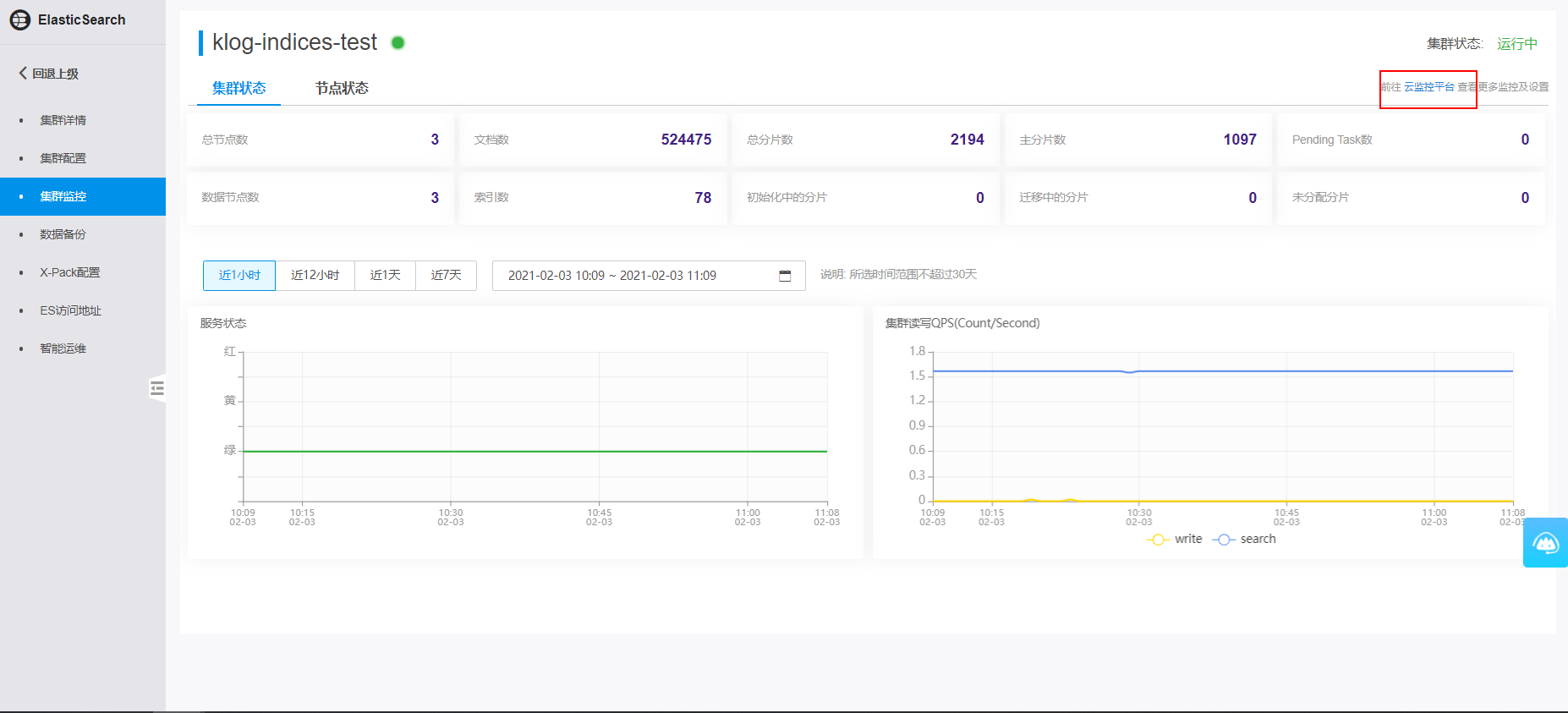Open 集群详情 in the sidebar

pyautogui.click(x=63, y=120)
